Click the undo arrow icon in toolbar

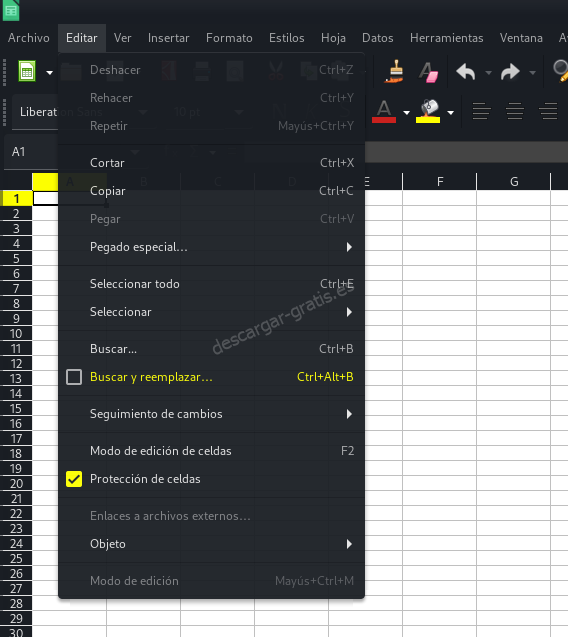(x=466, y=72)
